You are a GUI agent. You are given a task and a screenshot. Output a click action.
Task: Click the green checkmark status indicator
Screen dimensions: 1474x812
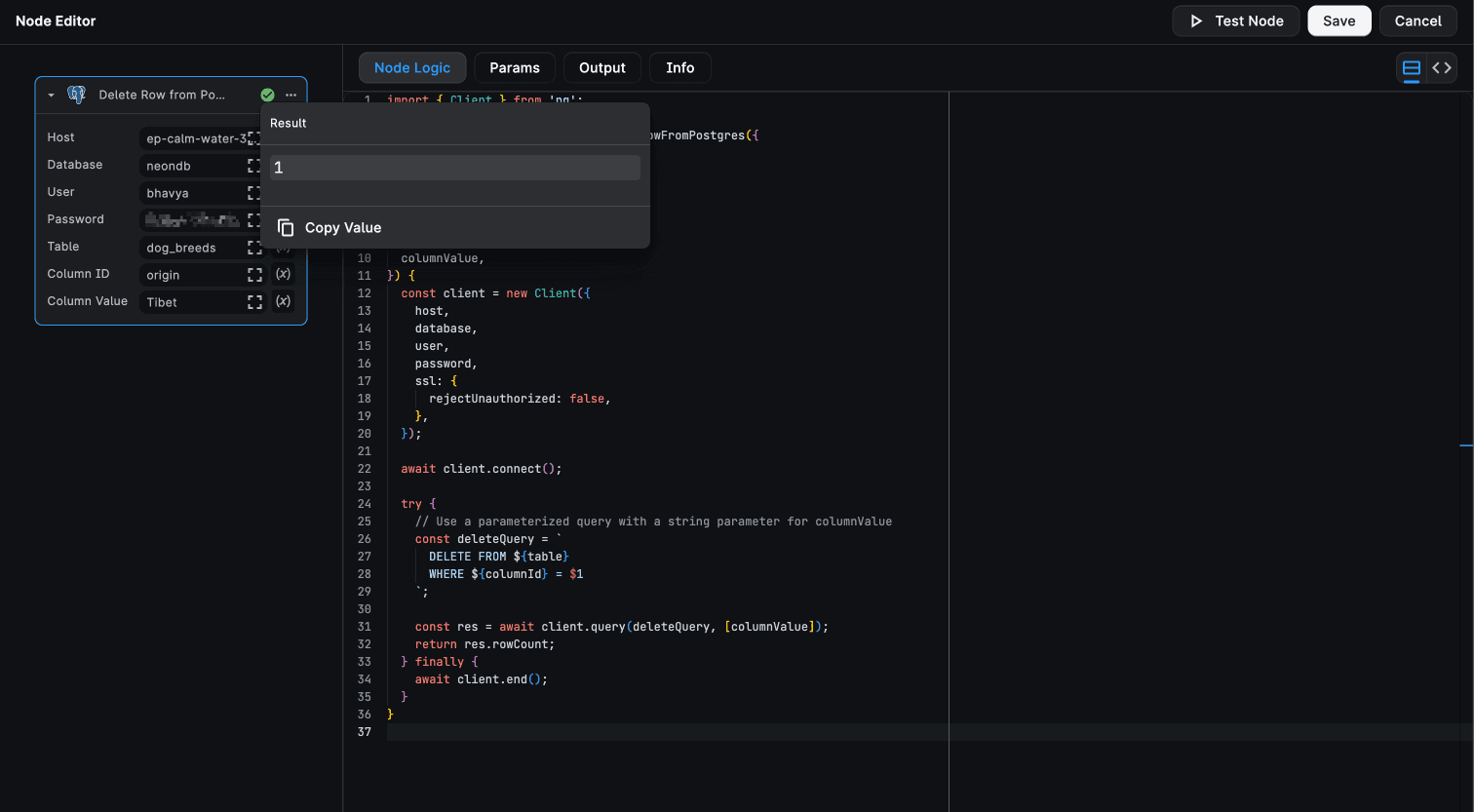point(267,94)
